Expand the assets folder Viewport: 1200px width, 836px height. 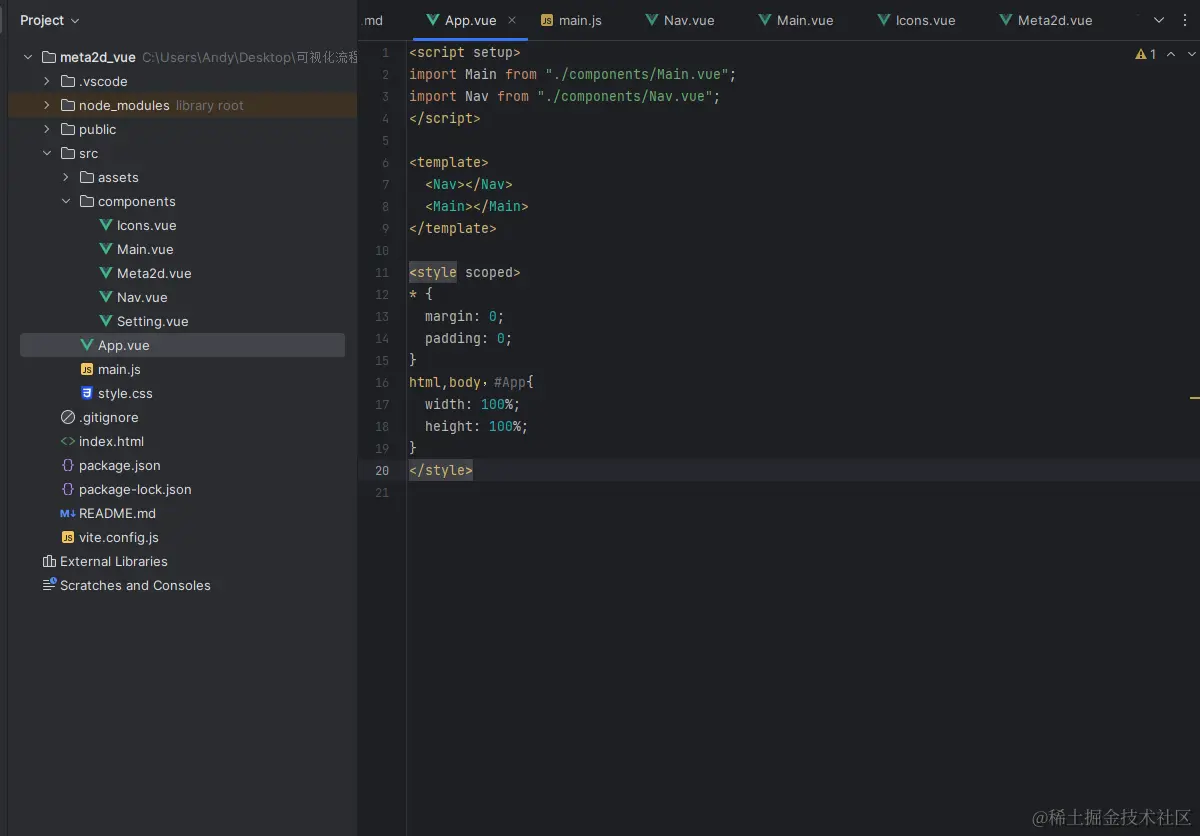coord(66,177)
